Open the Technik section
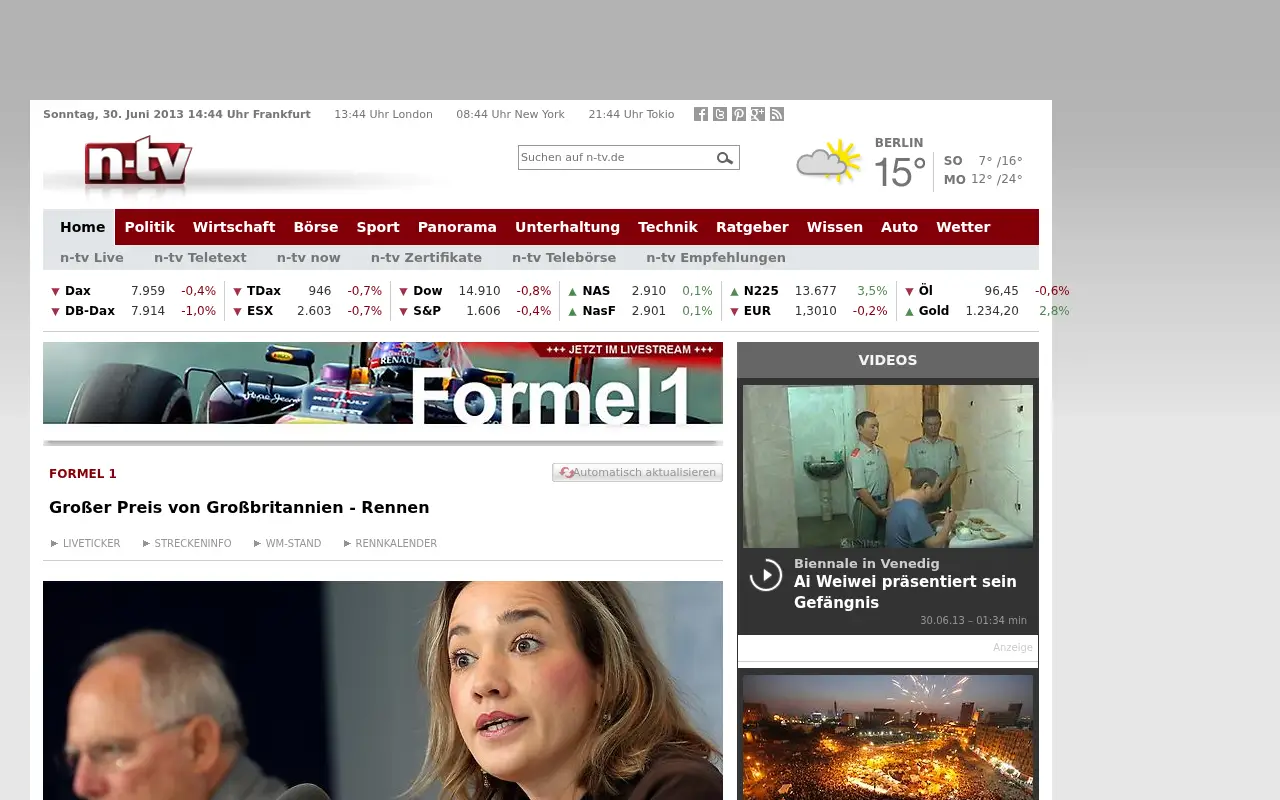This screenshot has height=800, width=1280. [668, 227]
